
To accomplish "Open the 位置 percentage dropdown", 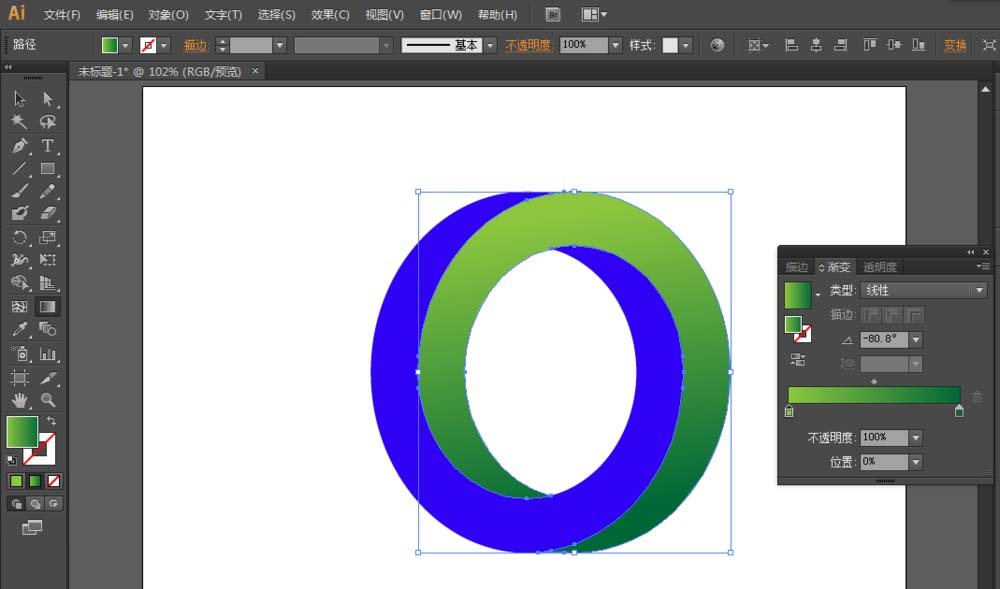I will point(916,462).
